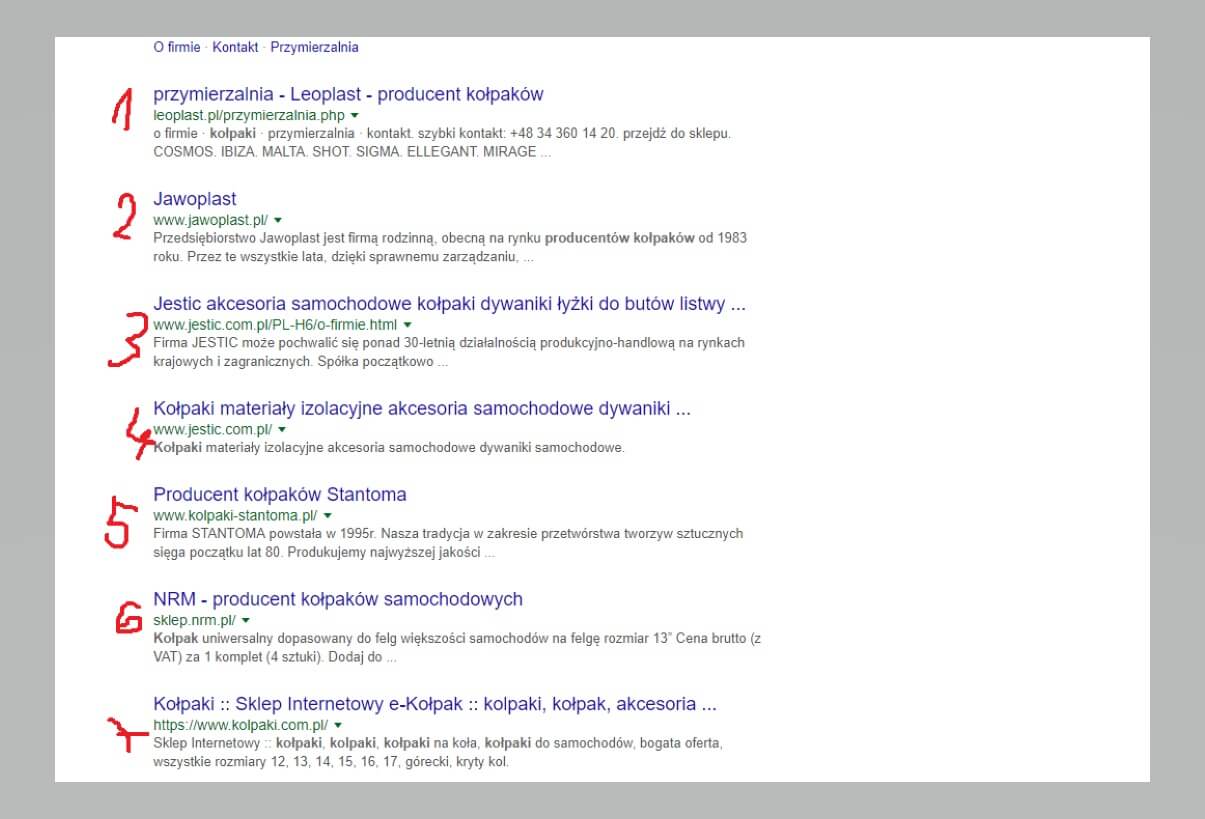
Task: Click arrow next to www.kolpaki-stantoma.pl/
Action: 328,516
